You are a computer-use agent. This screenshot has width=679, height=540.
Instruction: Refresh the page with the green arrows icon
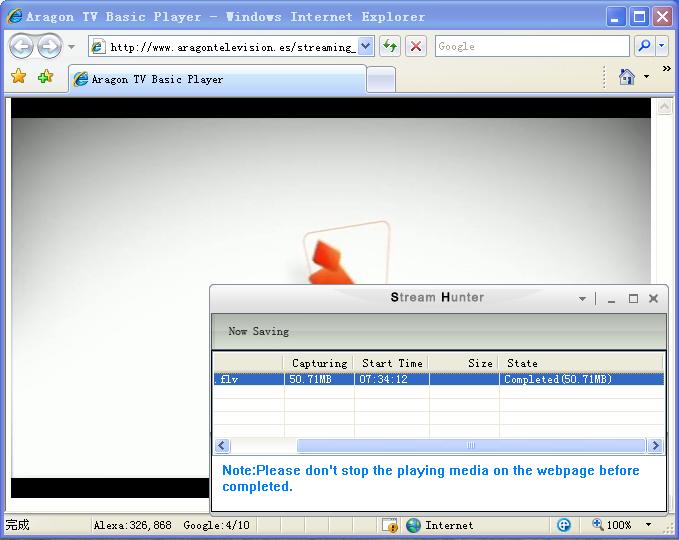pos(390,46)
